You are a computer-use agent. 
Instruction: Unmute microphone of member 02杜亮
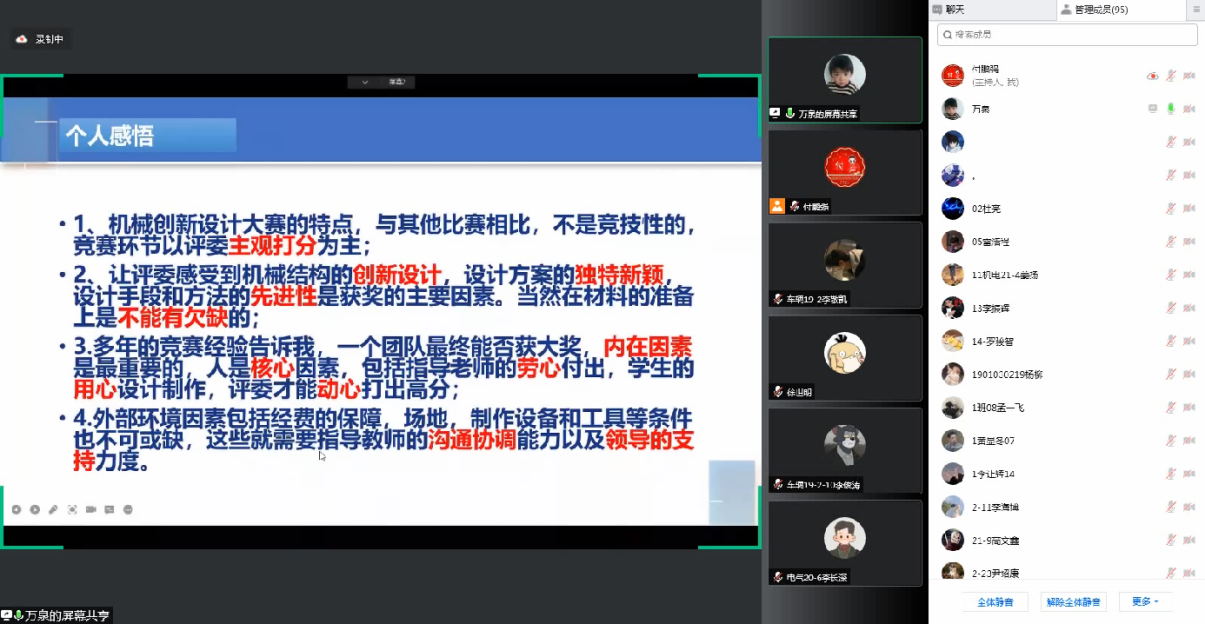tap(1171, 208)
